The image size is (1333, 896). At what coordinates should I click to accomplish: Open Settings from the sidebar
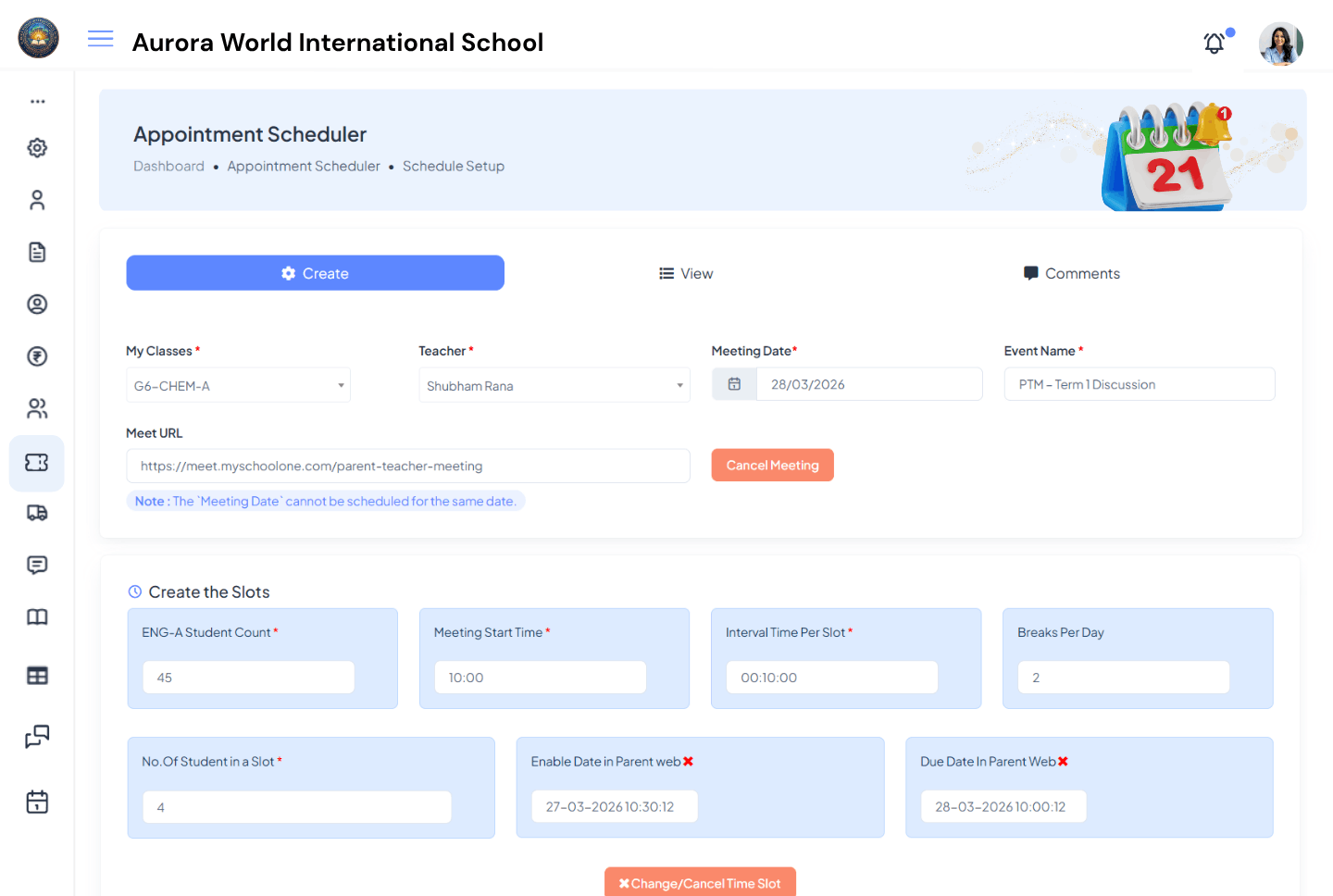pos(37,147)
